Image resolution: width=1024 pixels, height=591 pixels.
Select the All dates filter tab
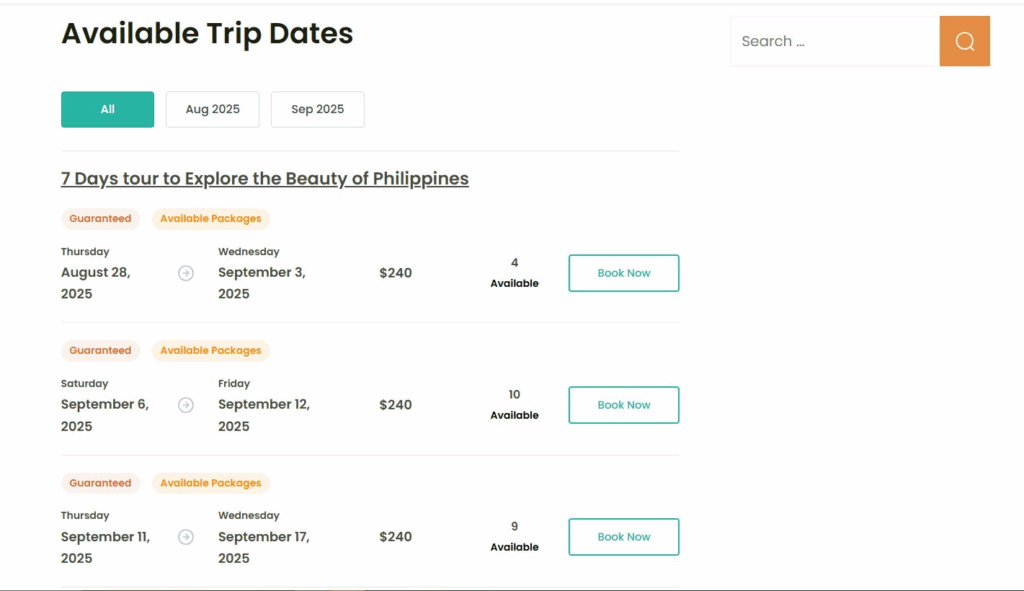(107, 110)
